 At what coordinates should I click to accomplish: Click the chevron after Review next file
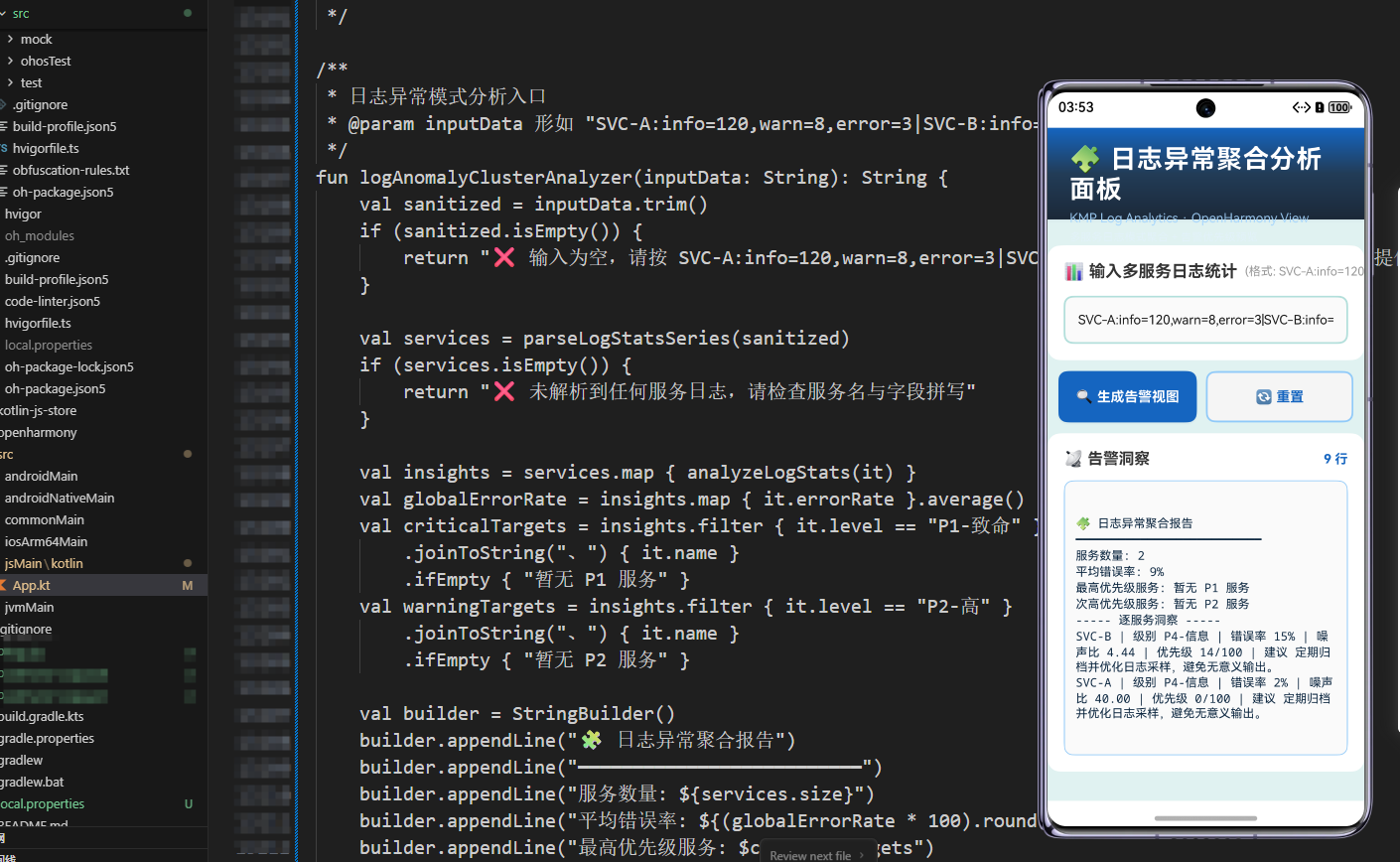point(862,855)
